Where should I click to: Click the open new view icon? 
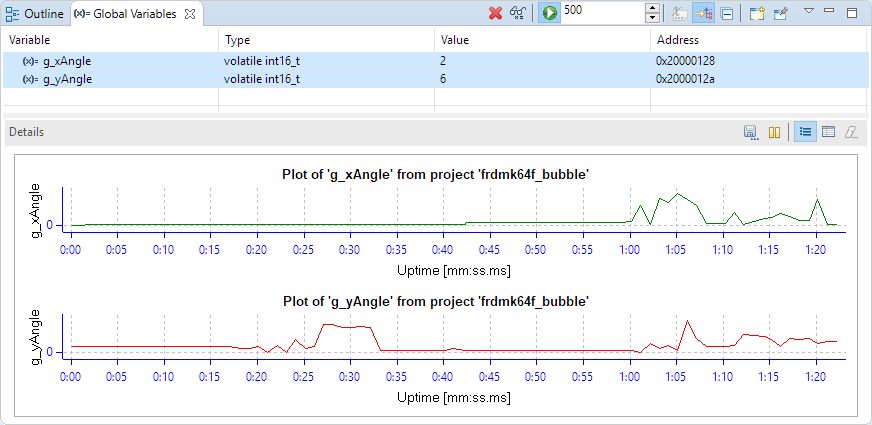tap(757, 13)
